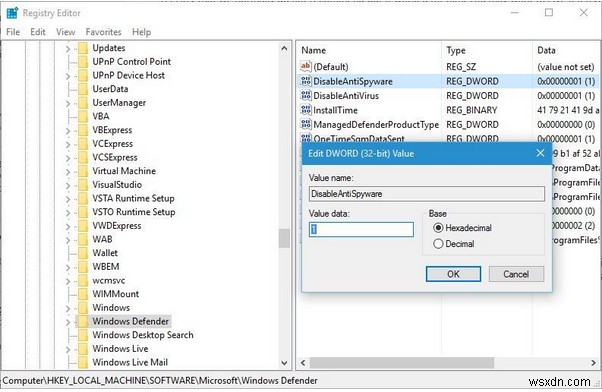
Task: Select the Windows Live Mail folder icon
Action: point(83,362)
